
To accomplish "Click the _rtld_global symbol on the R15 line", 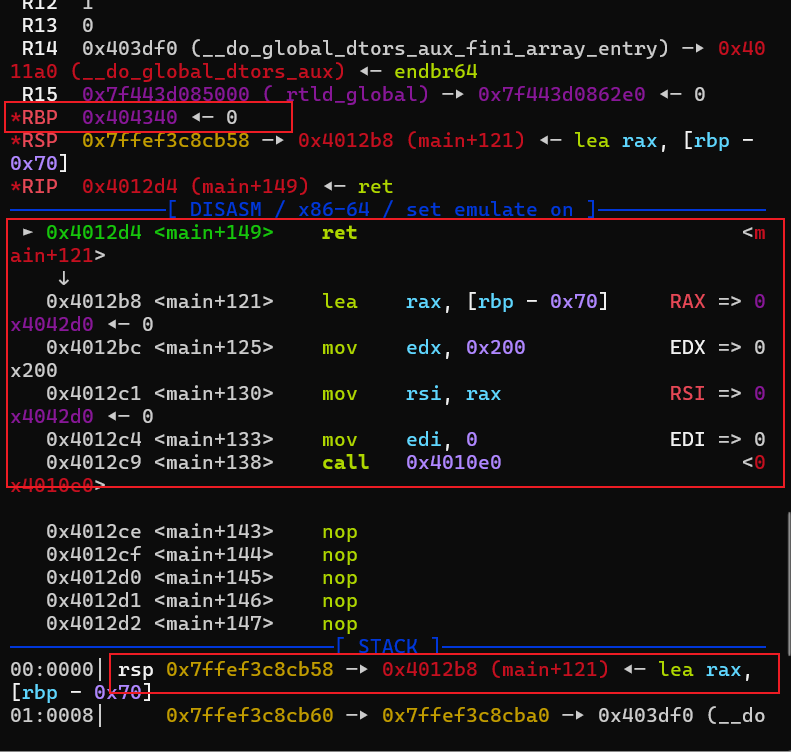I will tap(346, 94).
